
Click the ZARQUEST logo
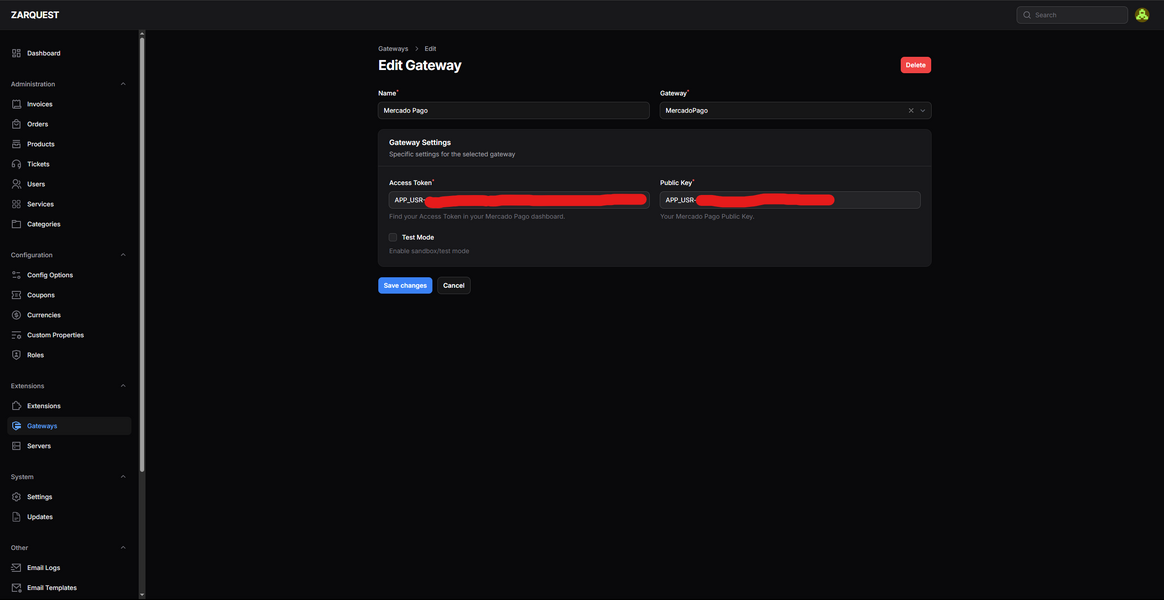tap(35, 15)
